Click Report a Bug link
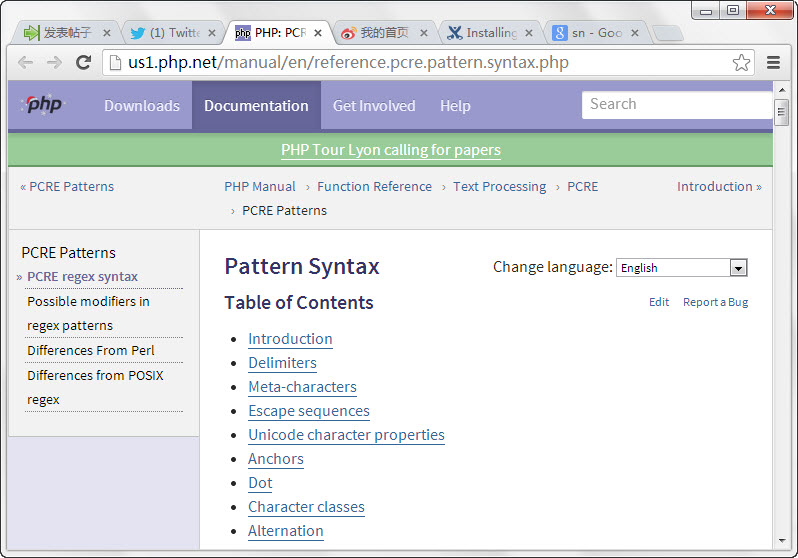The height and width of the screenshot is (558, 798). pos(715,302)
